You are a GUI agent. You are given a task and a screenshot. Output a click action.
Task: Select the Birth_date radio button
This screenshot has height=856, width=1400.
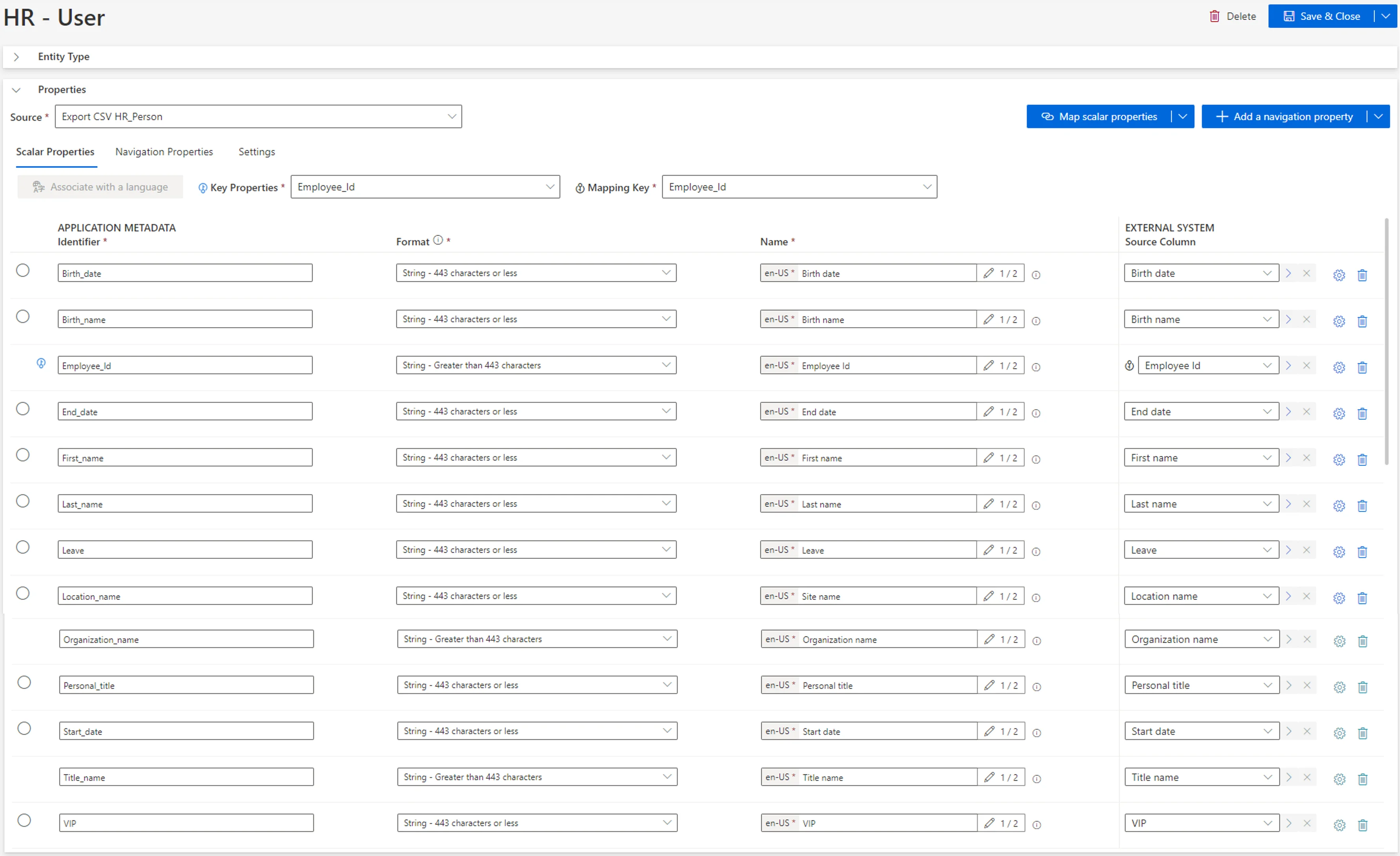pos(23,270)
